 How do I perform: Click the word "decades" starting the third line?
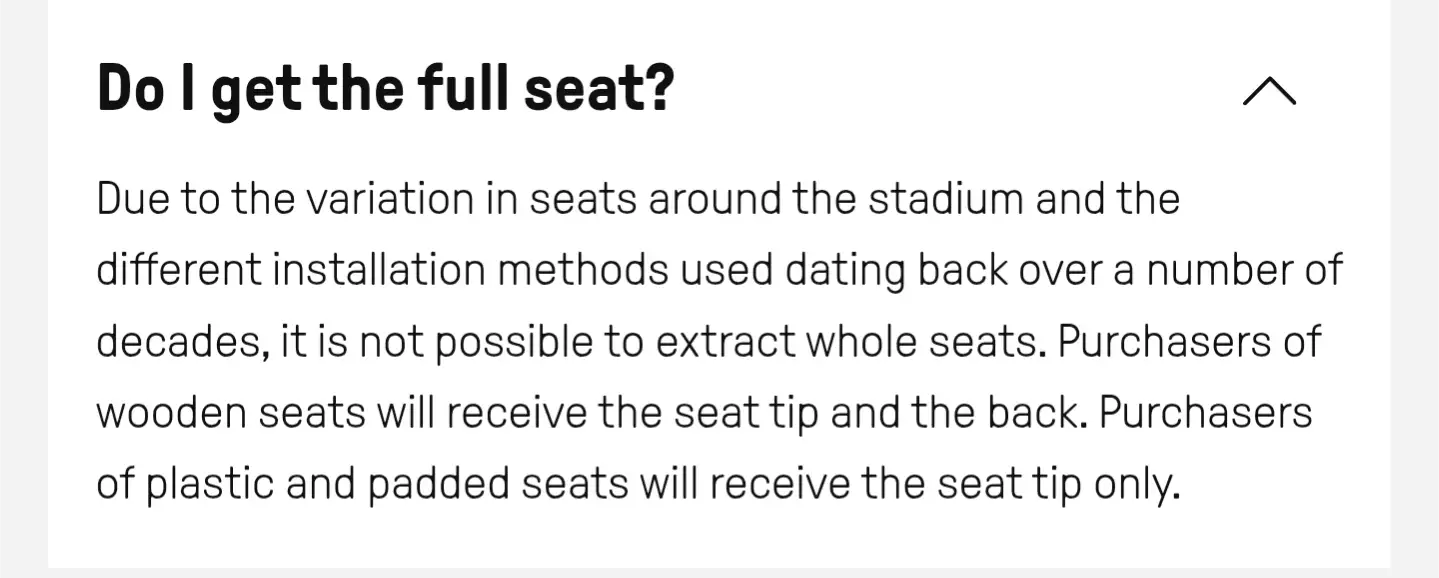182,343
